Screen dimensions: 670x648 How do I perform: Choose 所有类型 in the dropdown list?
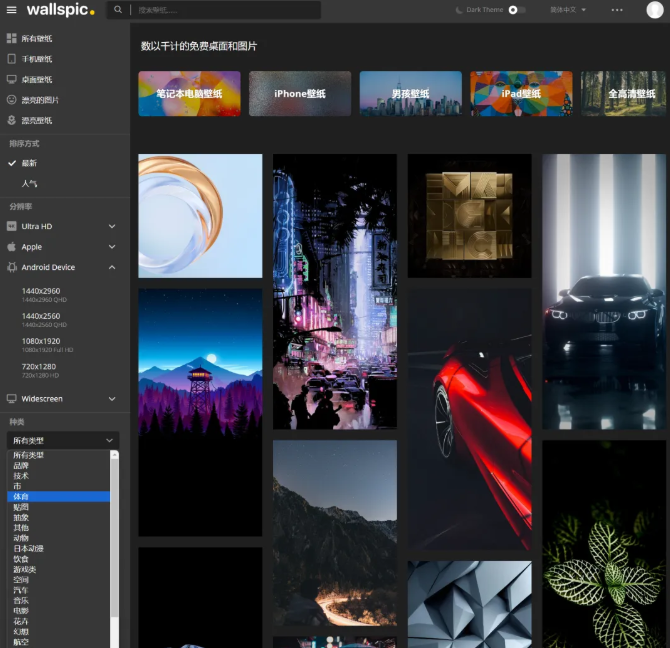tap(59, 455)
